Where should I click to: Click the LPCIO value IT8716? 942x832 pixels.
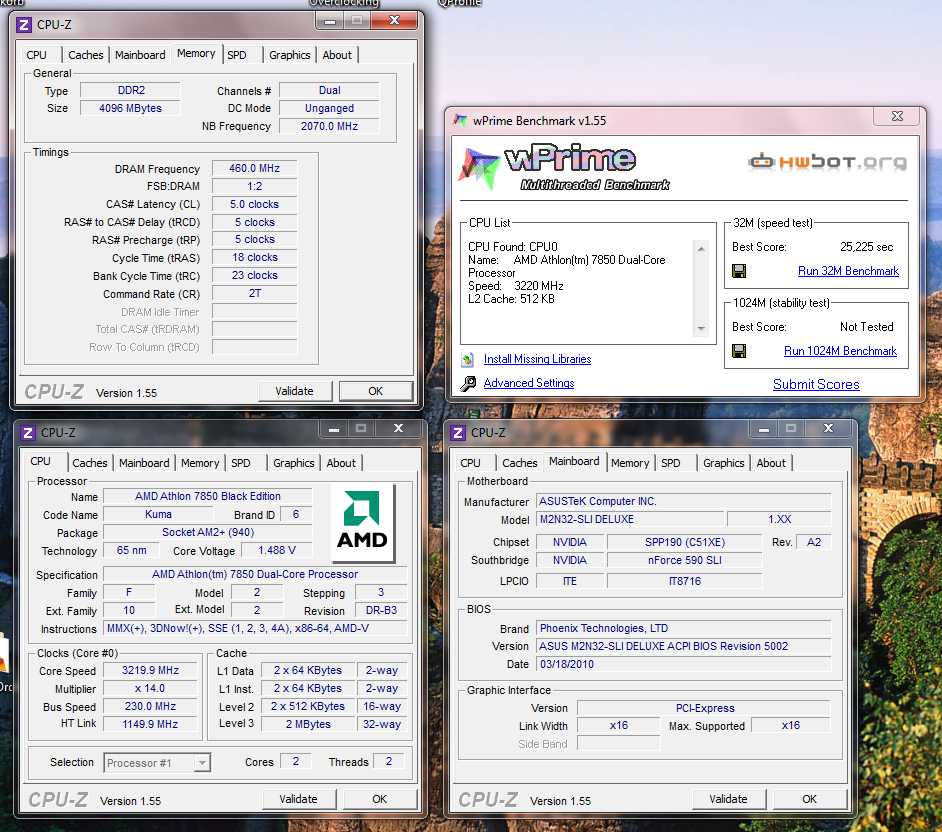[685, 581]
